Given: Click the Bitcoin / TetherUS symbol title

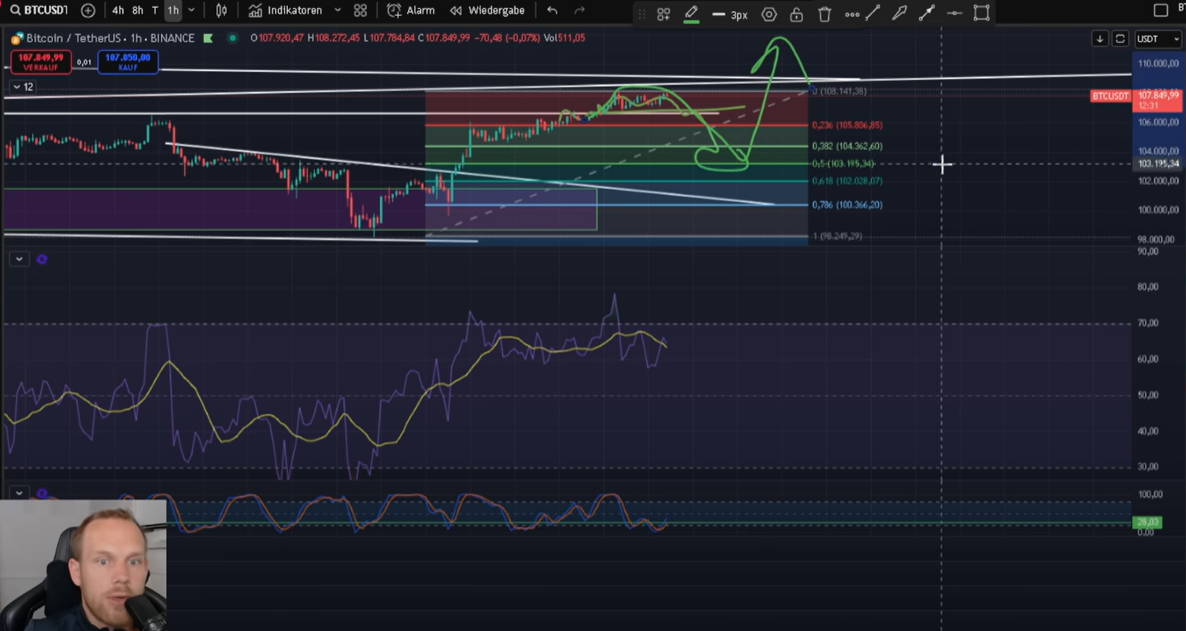Looking at the screenshot, I should pyautogui.click(x=110, y=38).
